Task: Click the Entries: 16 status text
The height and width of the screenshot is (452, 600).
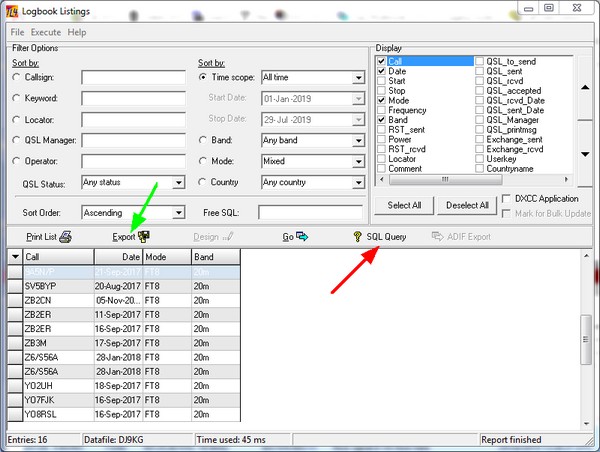Action: click(27, 440)
